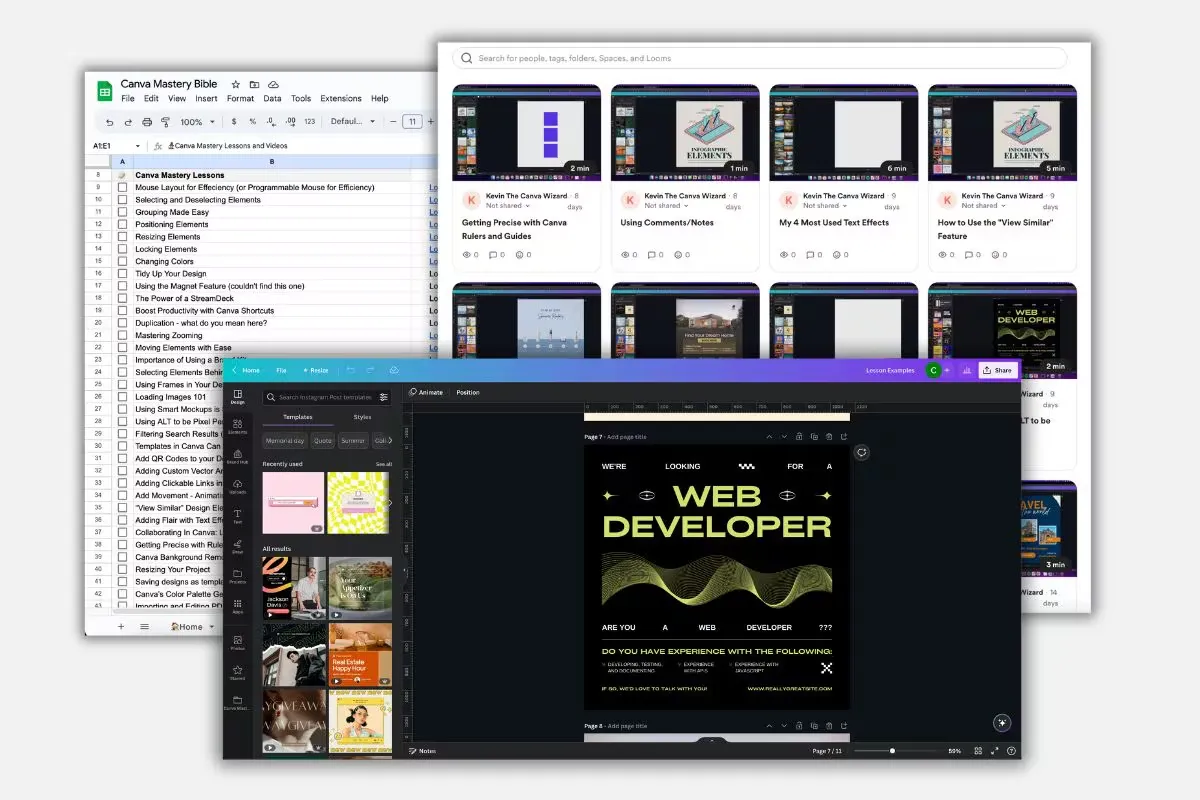Select the Text tool in Canva sidebar
The width and height of the screenshot is (1200, 800).
(238, 515)
